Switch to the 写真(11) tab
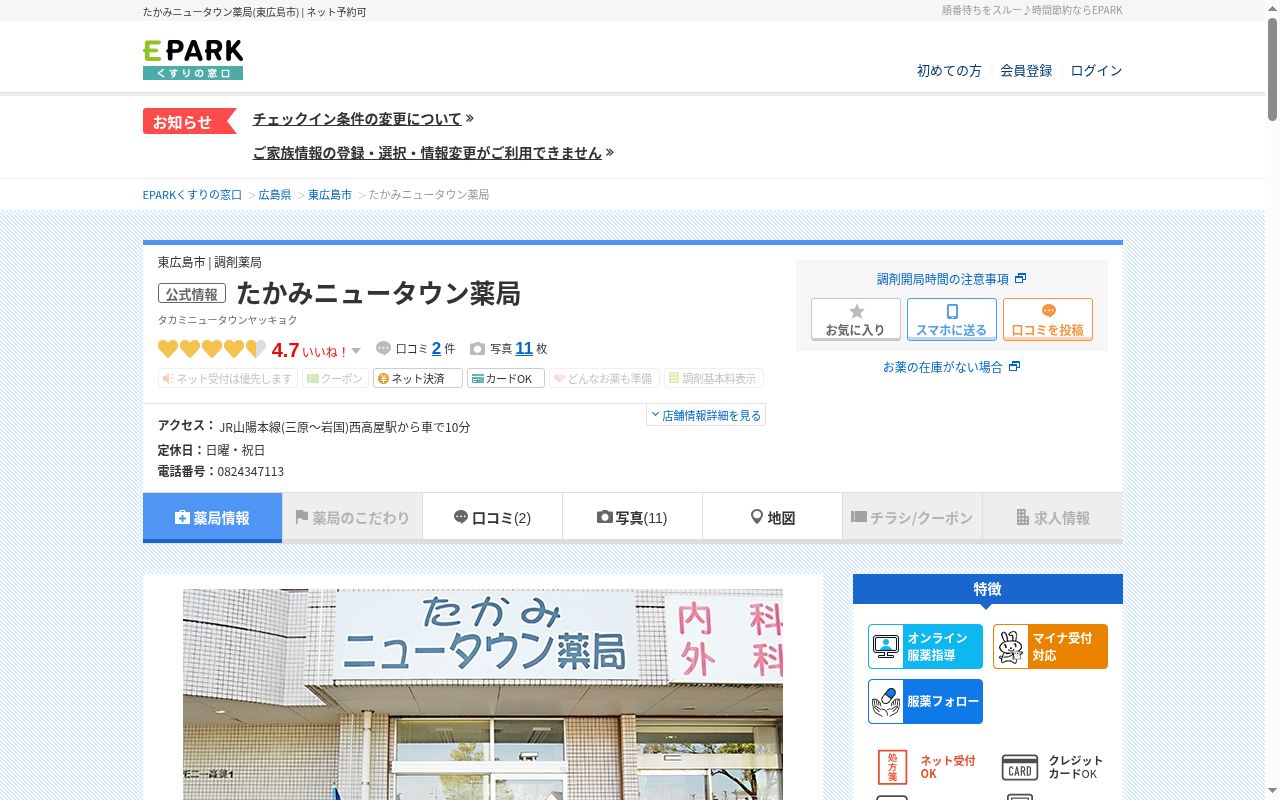This screenshot has height=800, width=1280. click(632, 518)
